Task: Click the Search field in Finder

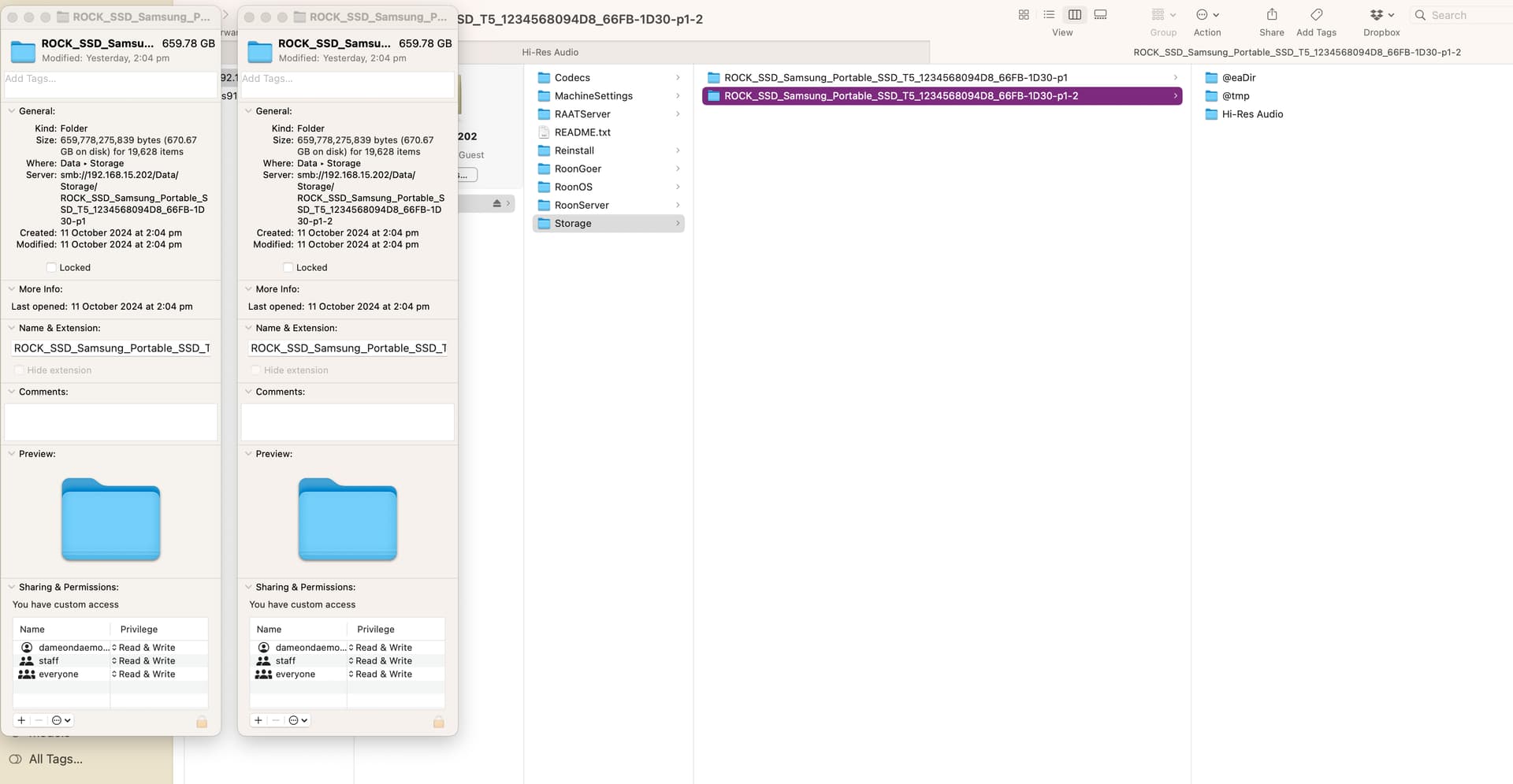Action: point(1461,15)
